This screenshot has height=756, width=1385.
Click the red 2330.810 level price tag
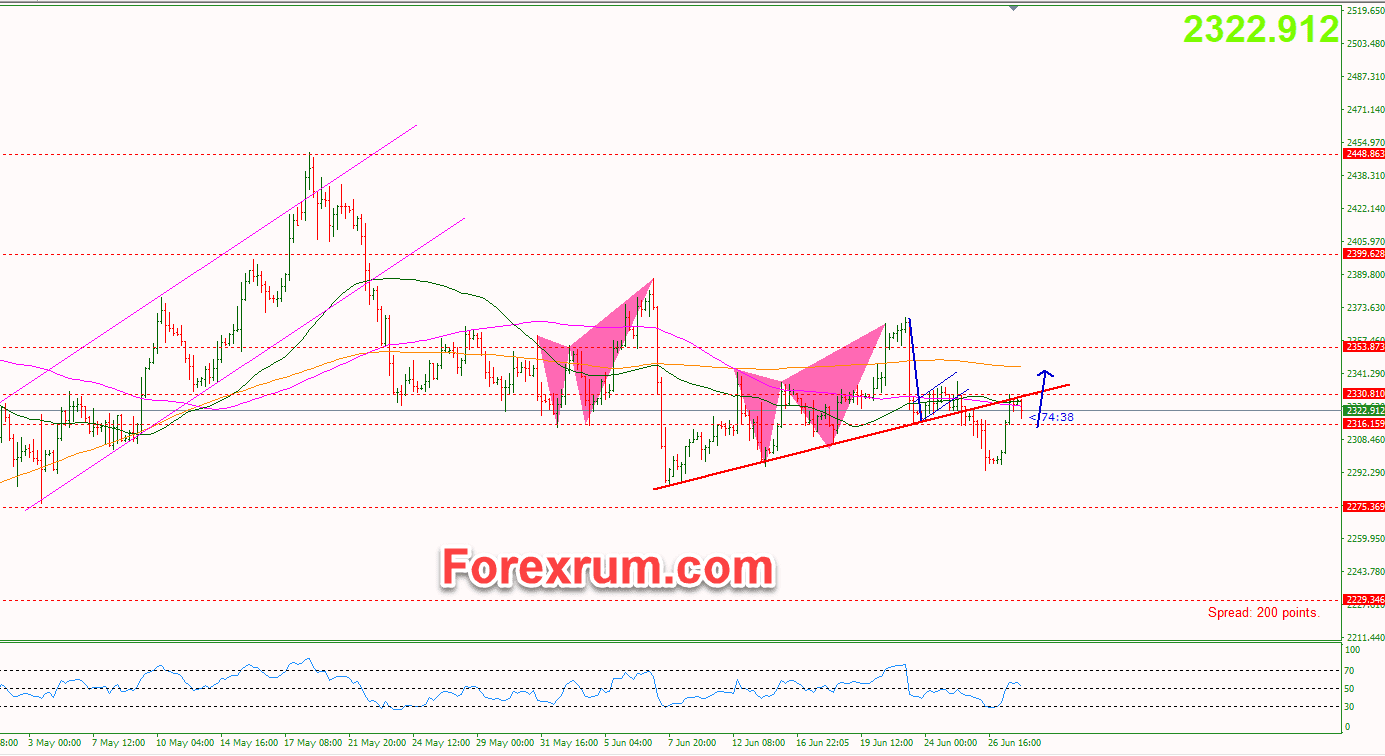click(x=1365, y=394)
